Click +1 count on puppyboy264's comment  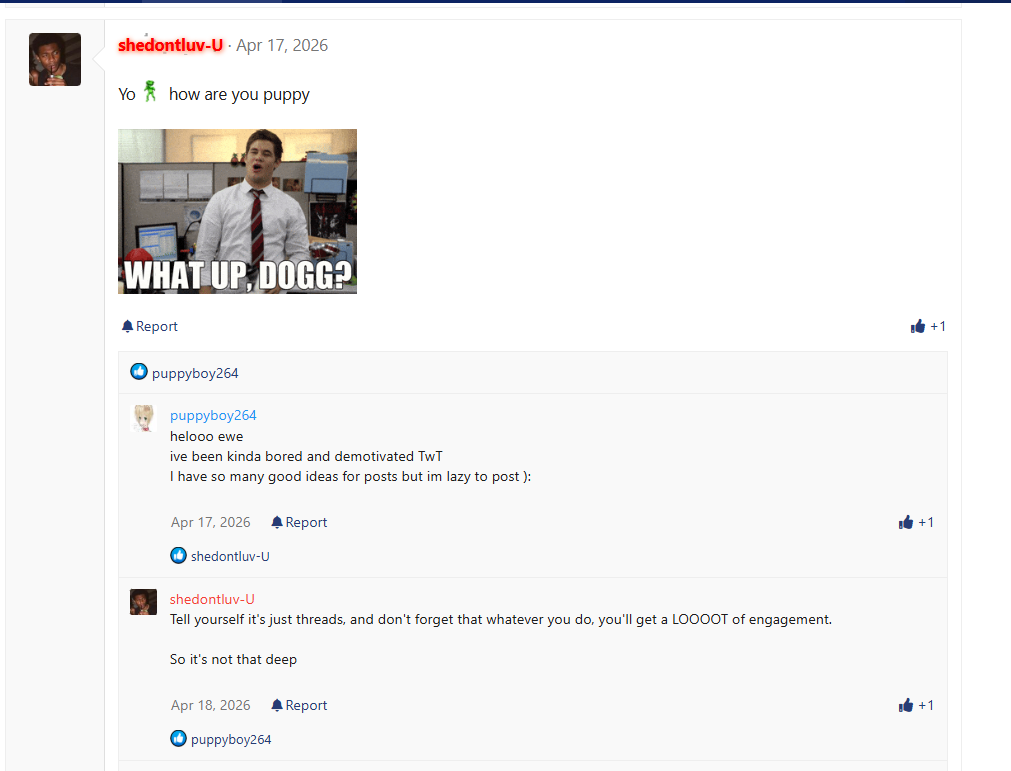(x=926, y=522)
